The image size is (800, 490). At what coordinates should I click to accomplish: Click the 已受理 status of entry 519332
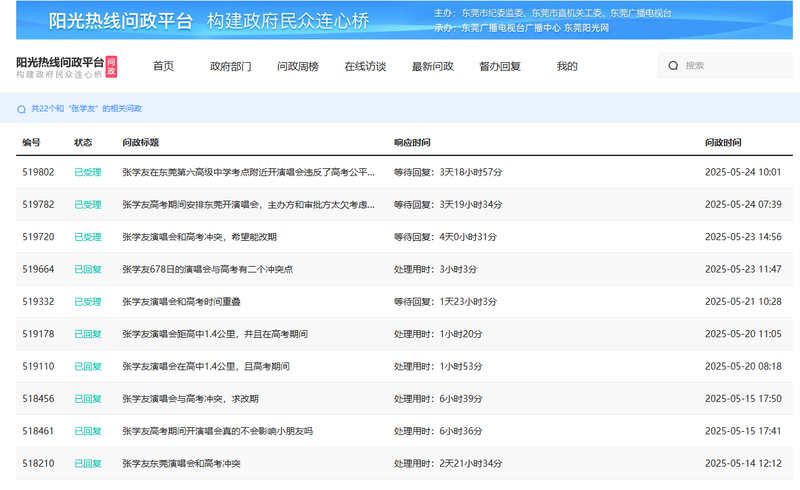[x=88, y=302]
